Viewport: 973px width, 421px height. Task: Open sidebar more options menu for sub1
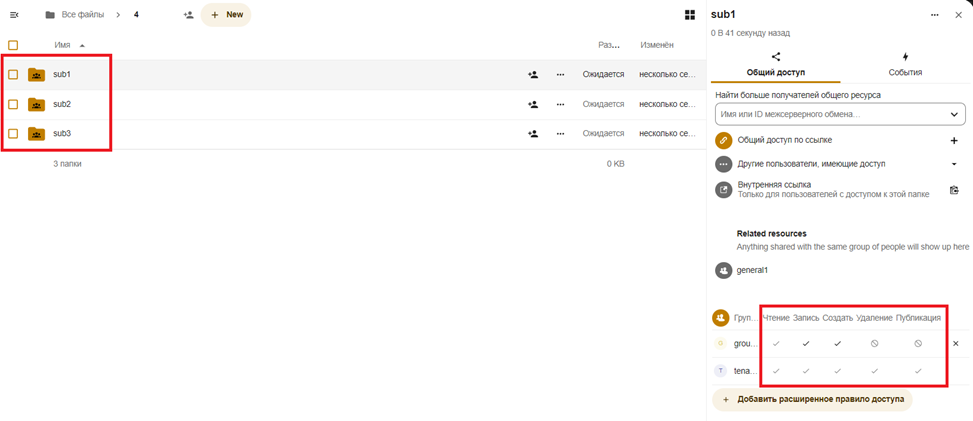point(934,15)
